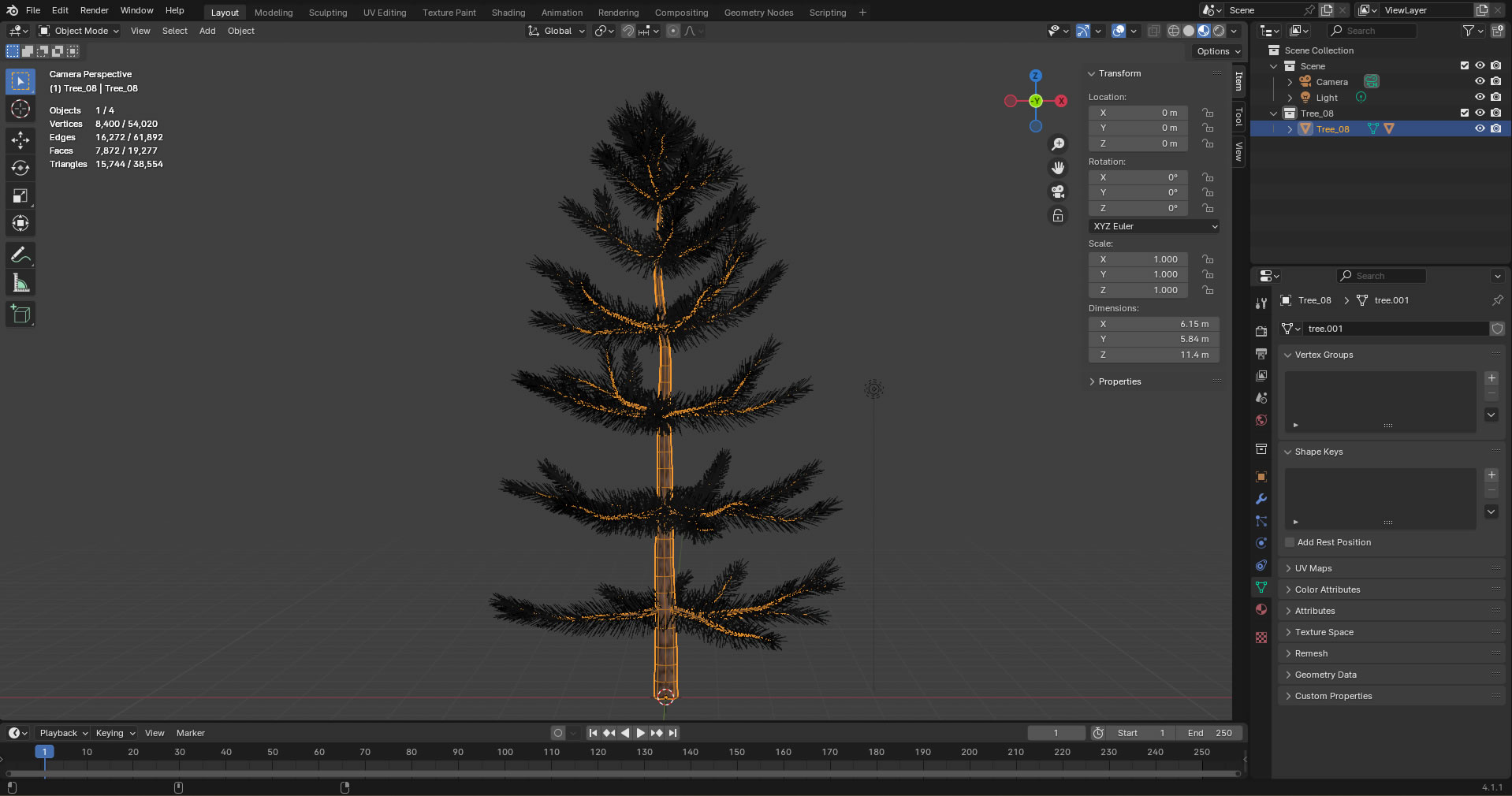The height and width of the screenshot is (796, 1512).
Task: Expand the Color Attributes panel
Action: click(x=1328, y=590)
